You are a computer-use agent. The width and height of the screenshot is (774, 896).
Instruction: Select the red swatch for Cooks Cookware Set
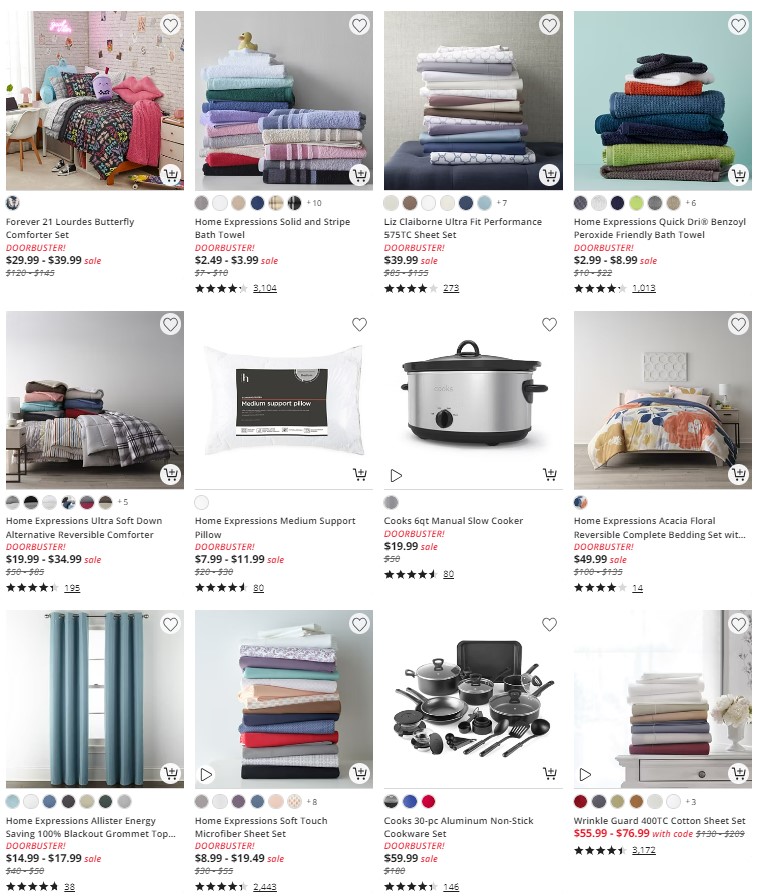tap(428, 802)
